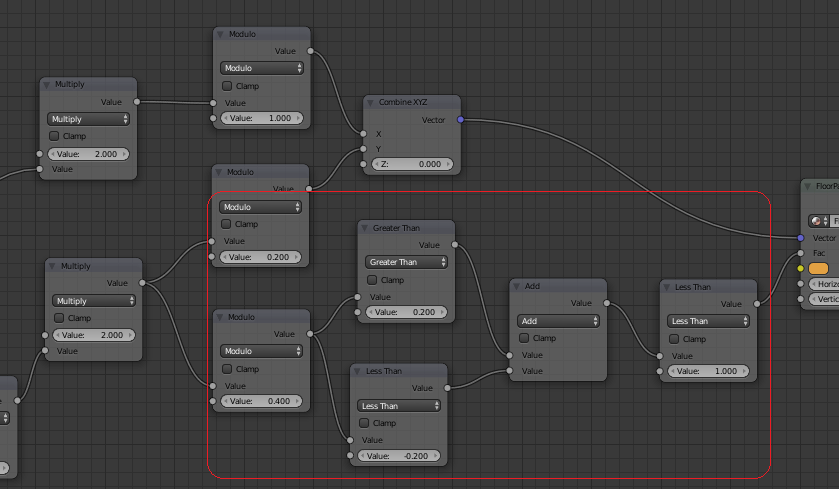Click the Vector input socket on FloorP node
The image size is (839, 489).
[x=800, y=238]
